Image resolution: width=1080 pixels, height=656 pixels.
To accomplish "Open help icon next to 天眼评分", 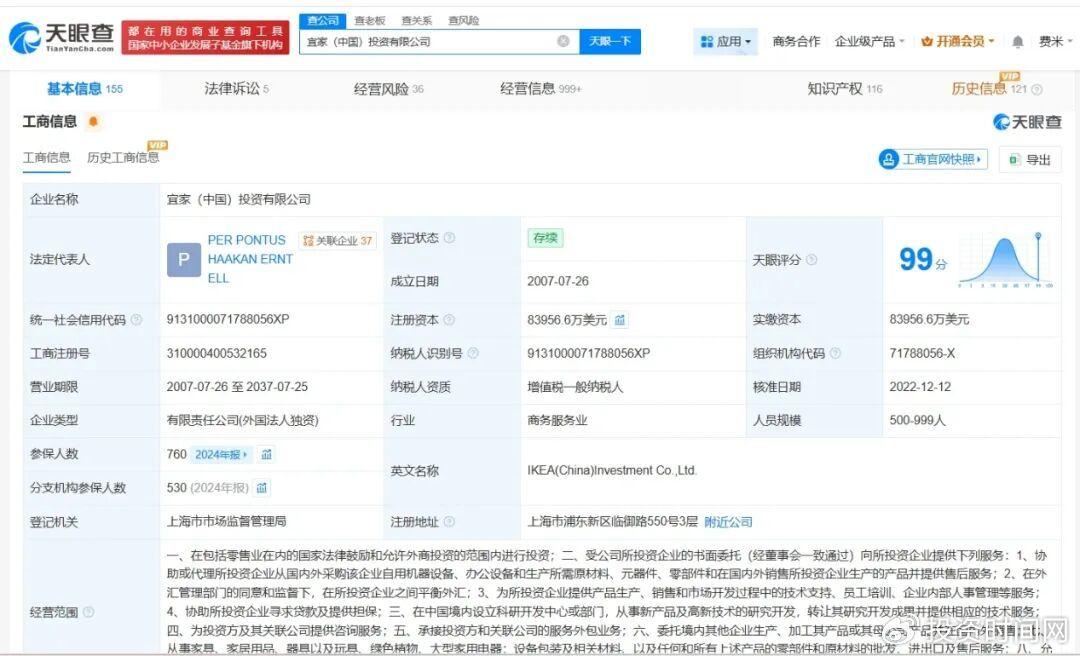I will (x=811, y=260).
